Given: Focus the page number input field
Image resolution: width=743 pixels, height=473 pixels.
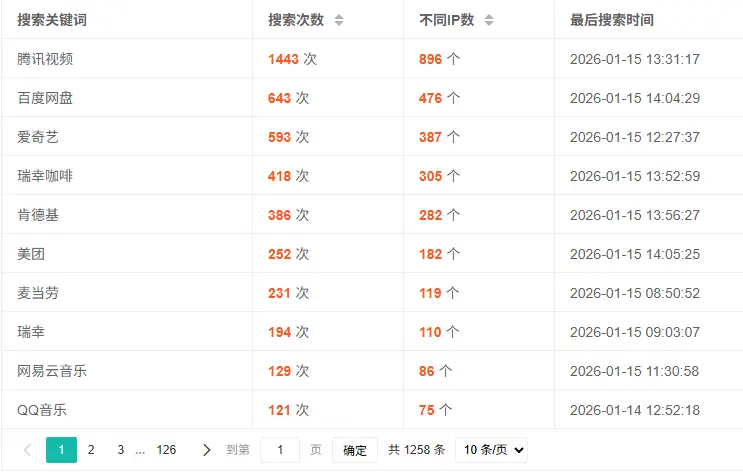Looking at the screenshot, I should click(x=280, y=450).
